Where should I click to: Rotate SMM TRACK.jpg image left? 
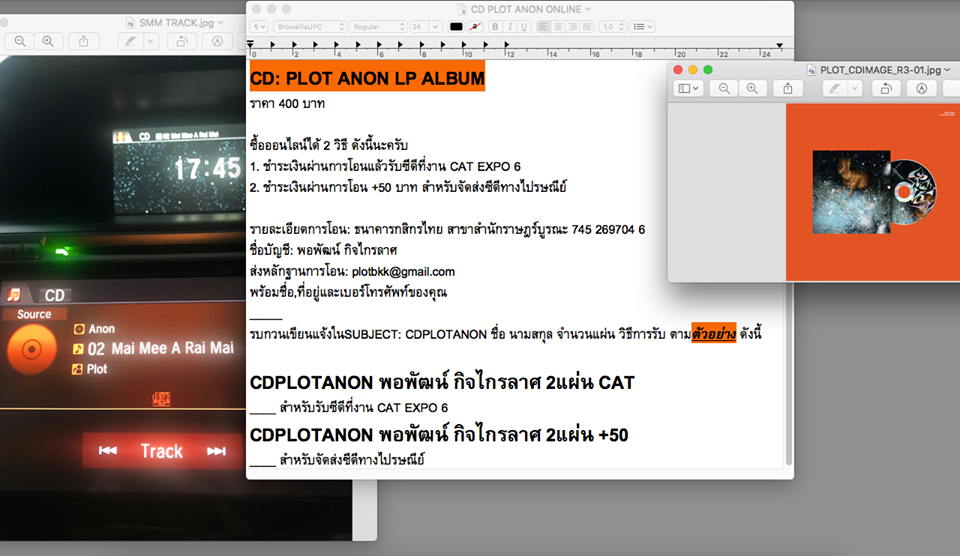[x=182, y=41]
